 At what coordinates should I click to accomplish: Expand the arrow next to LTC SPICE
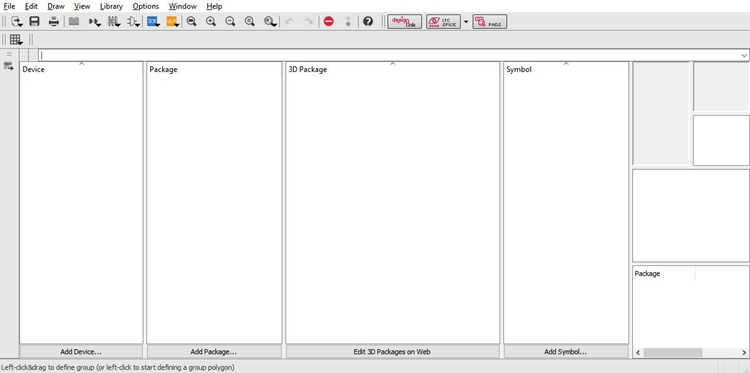pyautogui.click(x=466, y=22)
